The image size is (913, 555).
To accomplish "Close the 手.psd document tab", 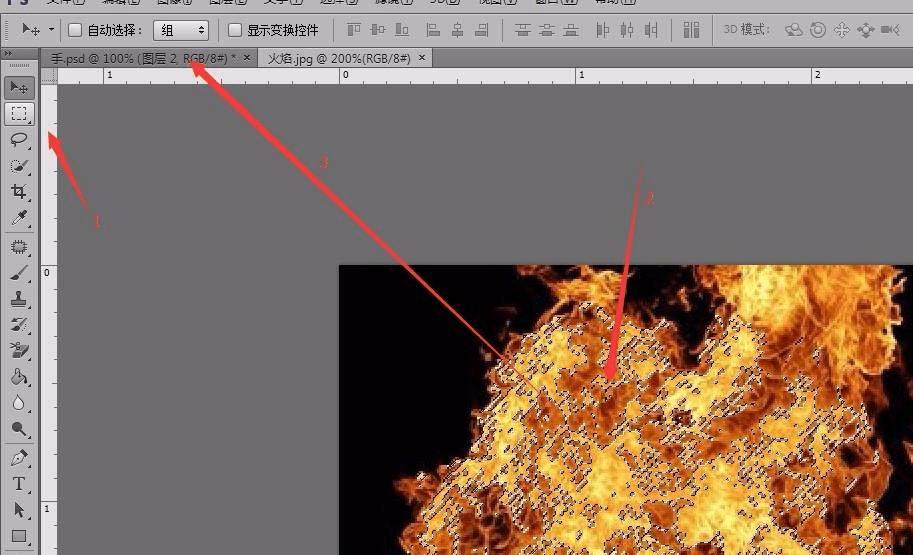I will 247,58.
